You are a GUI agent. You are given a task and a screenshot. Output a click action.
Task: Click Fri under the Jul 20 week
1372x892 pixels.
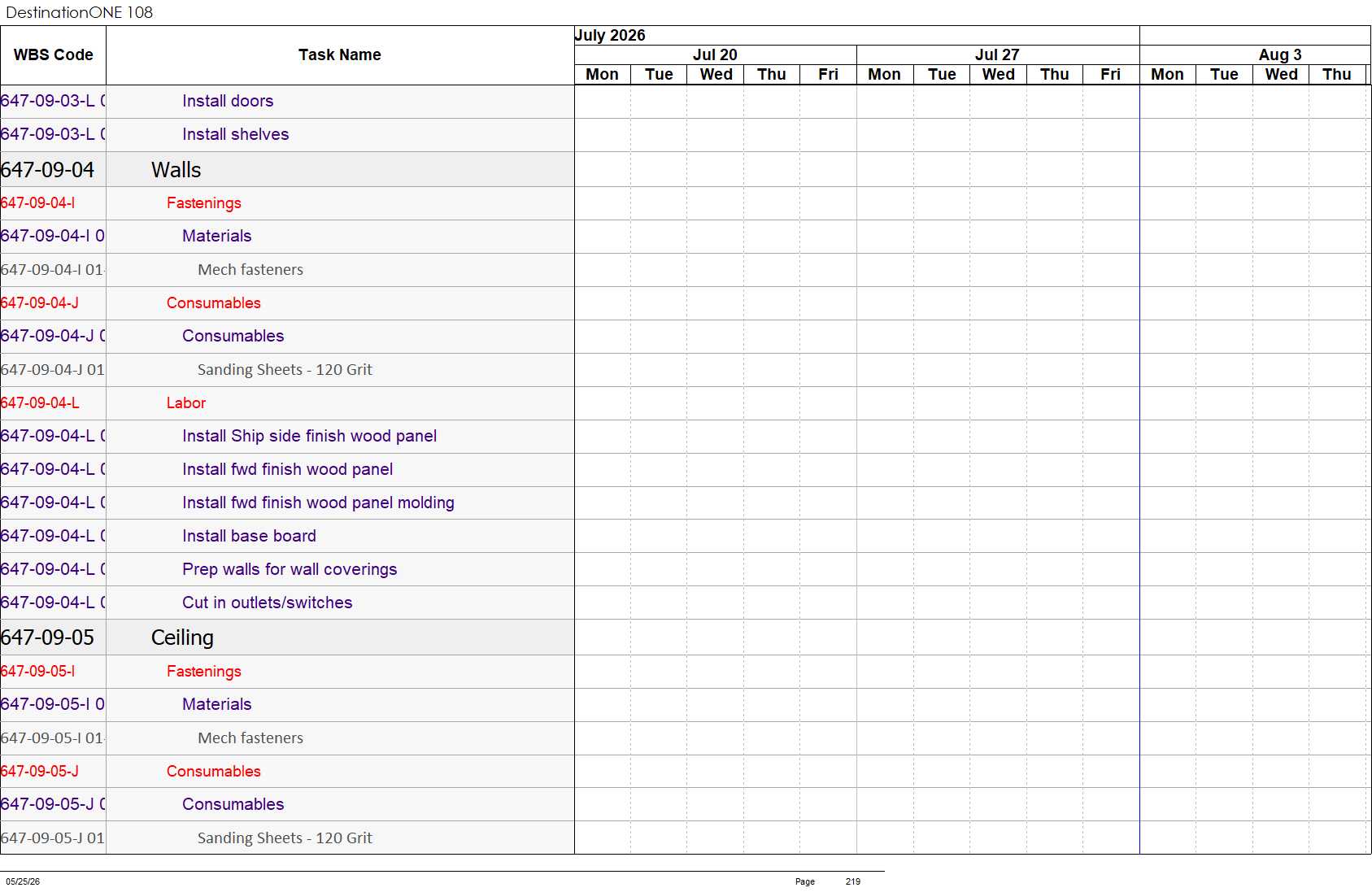[x=828, y=74]
